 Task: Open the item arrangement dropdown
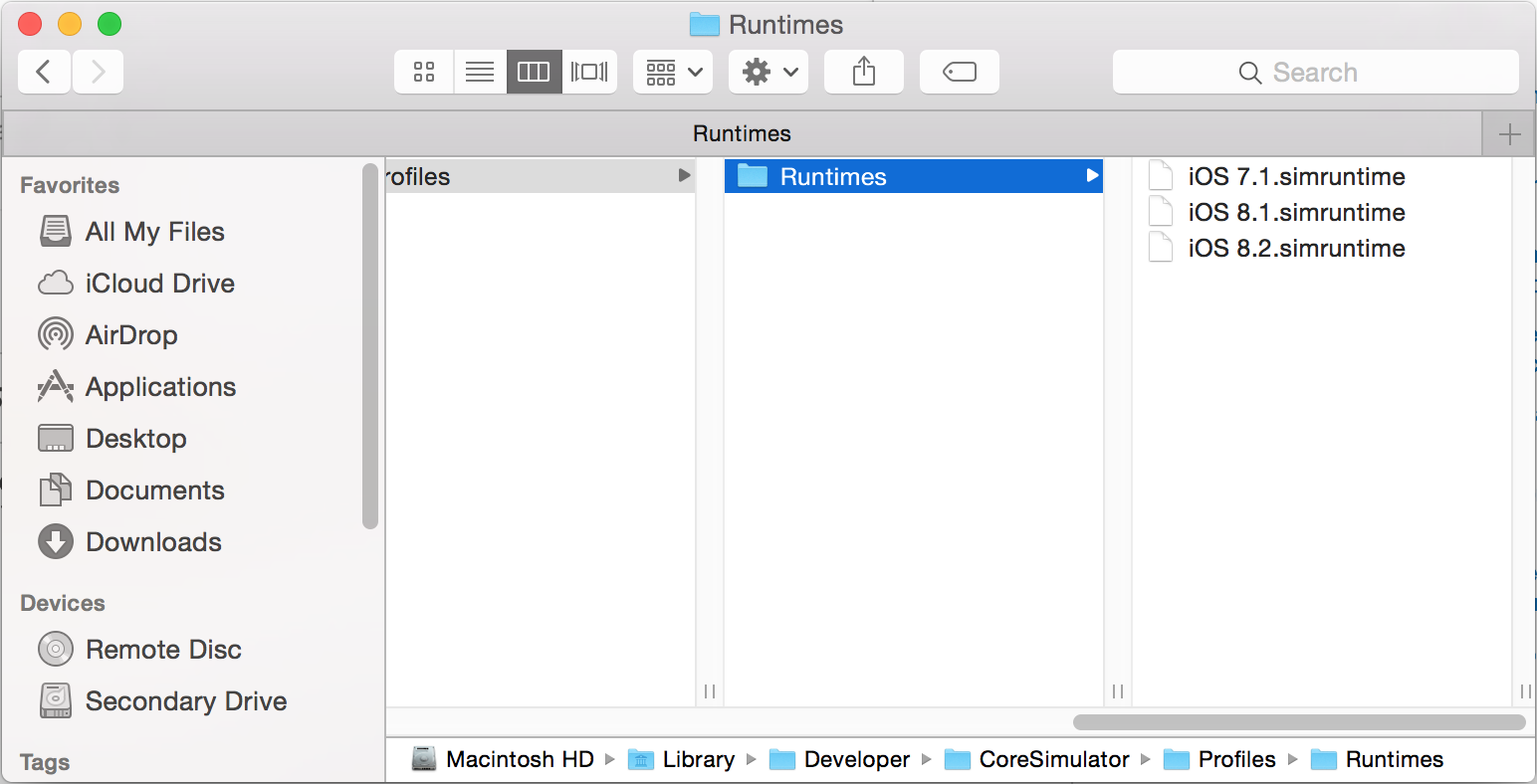point(673,72)
